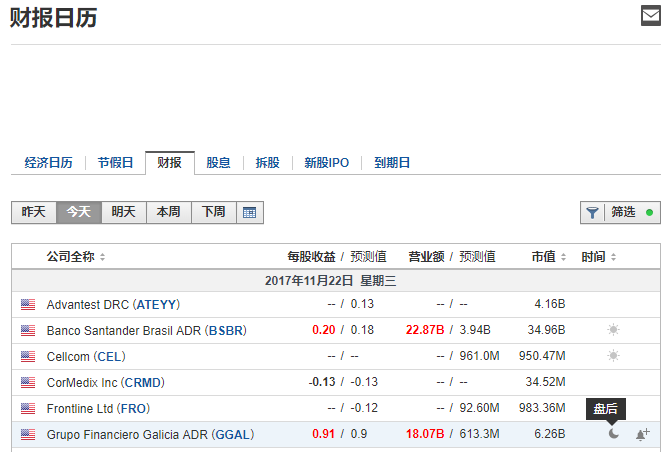Viewport: 664px width, 452px height.
Task: Click the moon after-hours icon for GGAL
Action: [x=614, y=433]
